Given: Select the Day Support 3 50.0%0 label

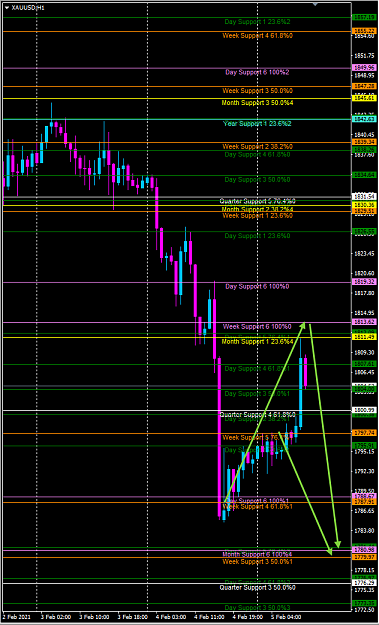Looking at the screenshot, I should point(257,180).
